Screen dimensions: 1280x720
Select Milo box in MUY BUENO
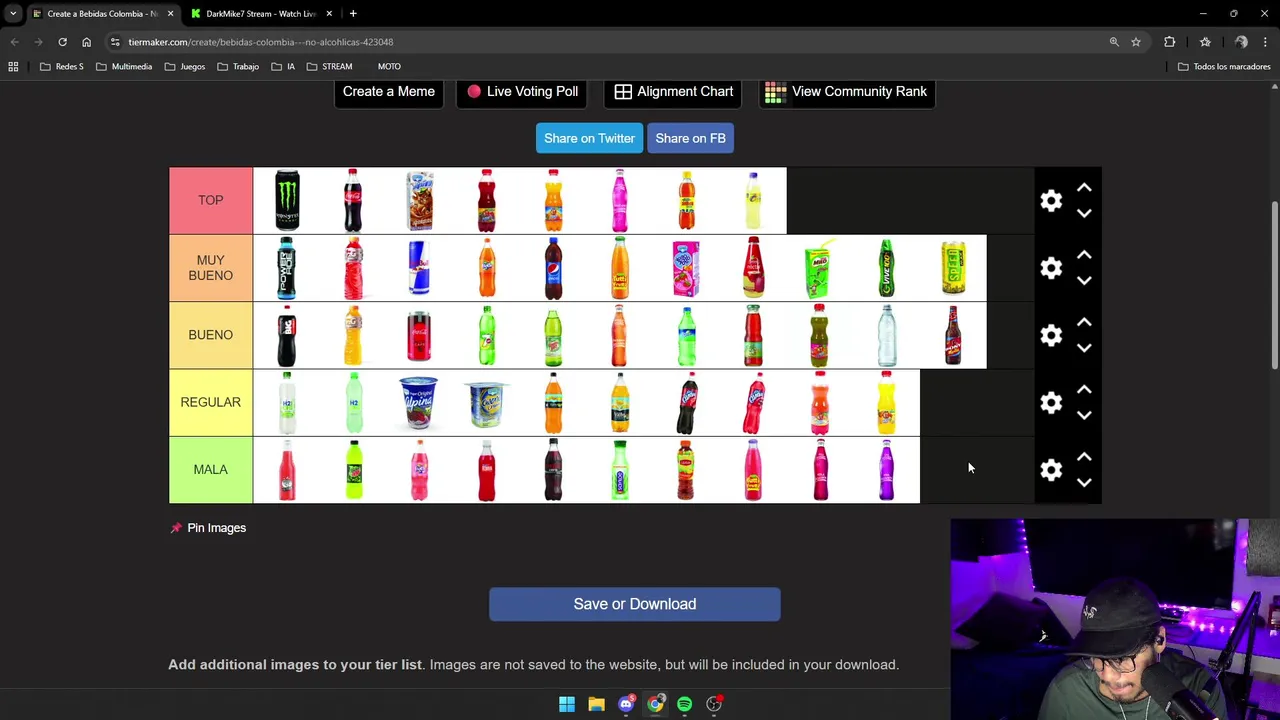tap(820, 270)
